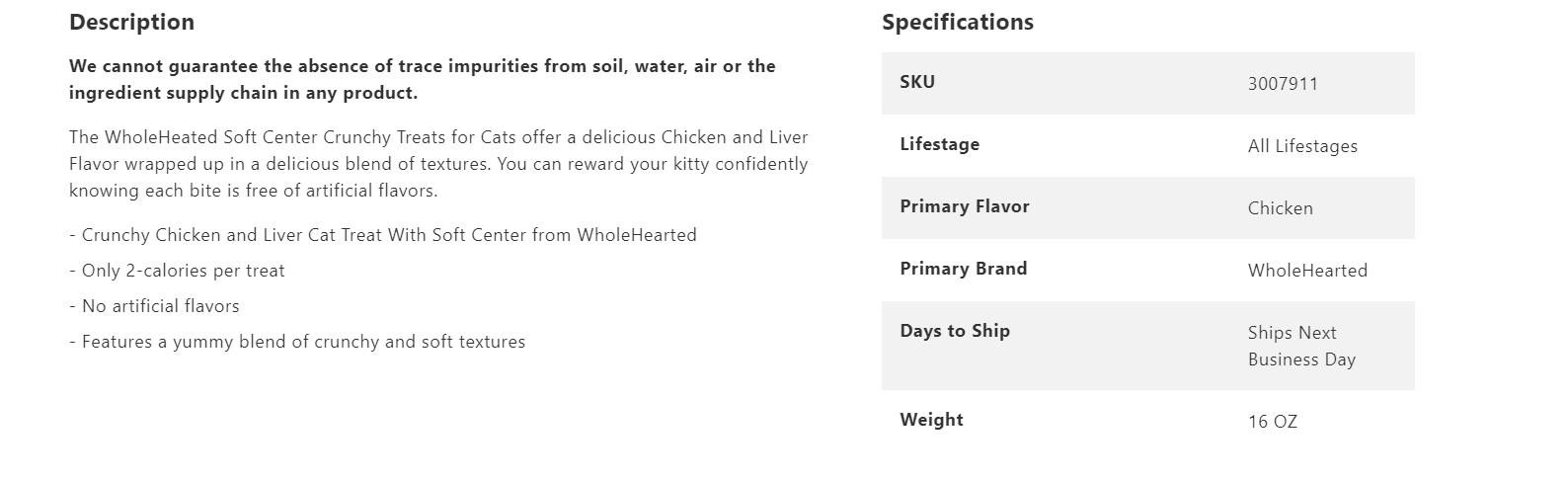Screen dimensions: 1568x479
Task: Click the Ships Next Business Day value
Action: pyautogui.click(x=1300, y=346)
